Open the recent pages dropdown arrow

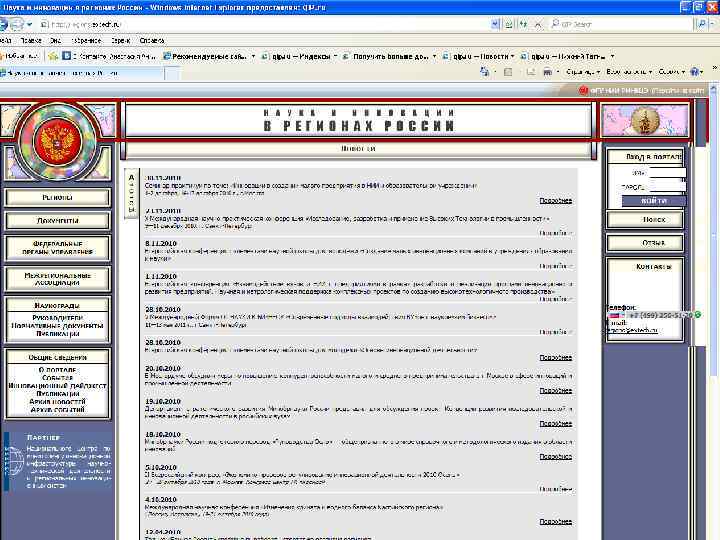(x=29, y=24)
